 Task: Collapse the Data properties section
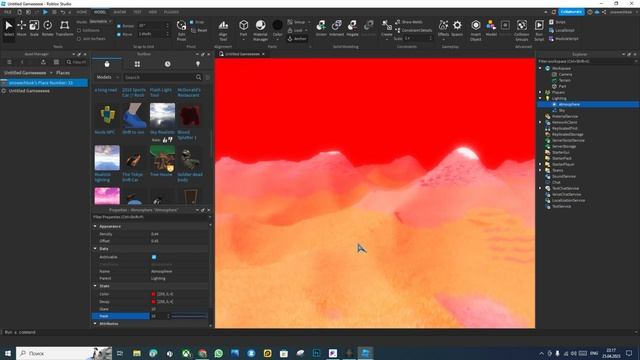click(95, 249)
